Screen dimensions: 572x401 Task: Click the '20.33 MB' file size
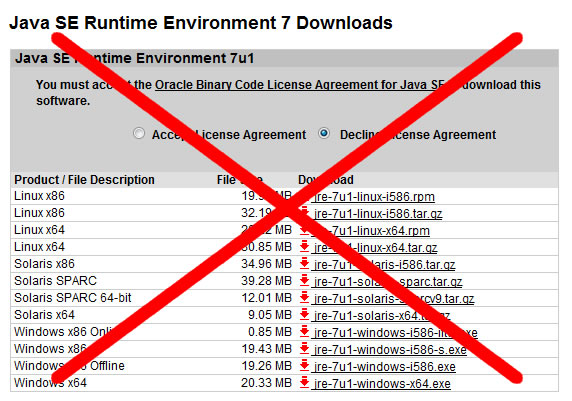[x=266, y=383]
